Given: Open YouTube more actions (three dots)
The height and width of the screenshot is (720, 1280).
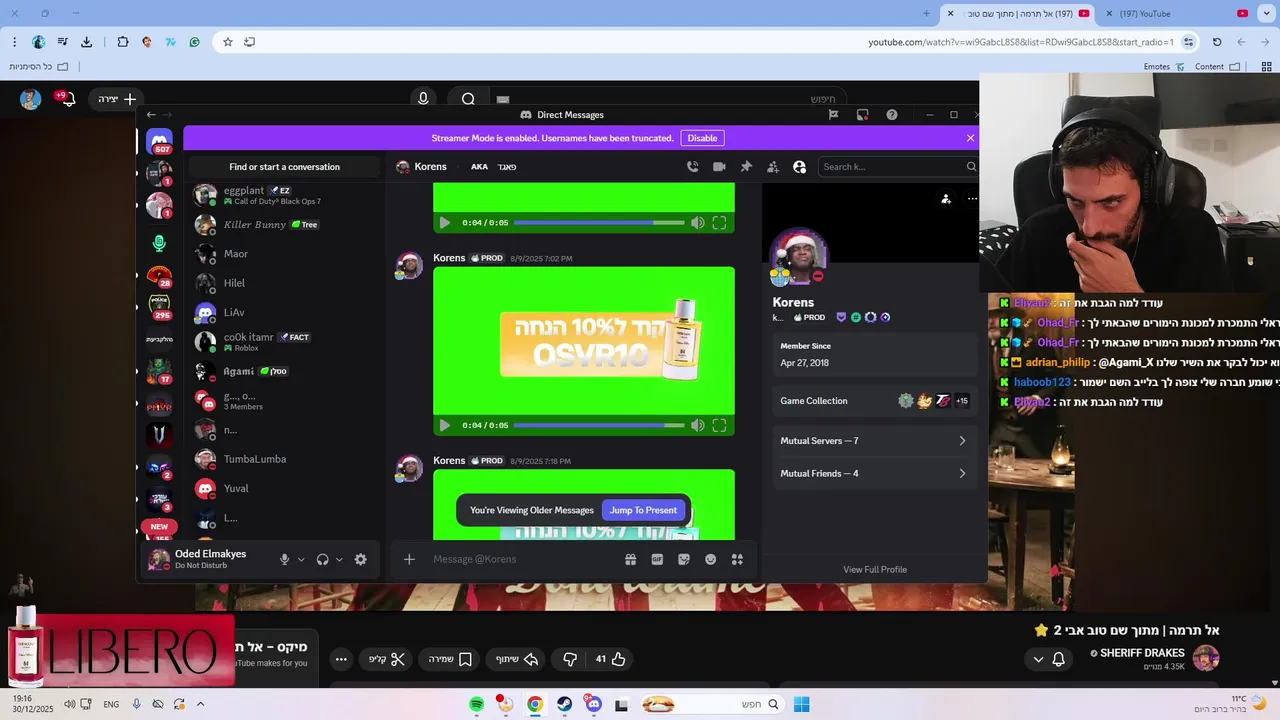Looking at the screenshot, I should [x=341, y=659].
